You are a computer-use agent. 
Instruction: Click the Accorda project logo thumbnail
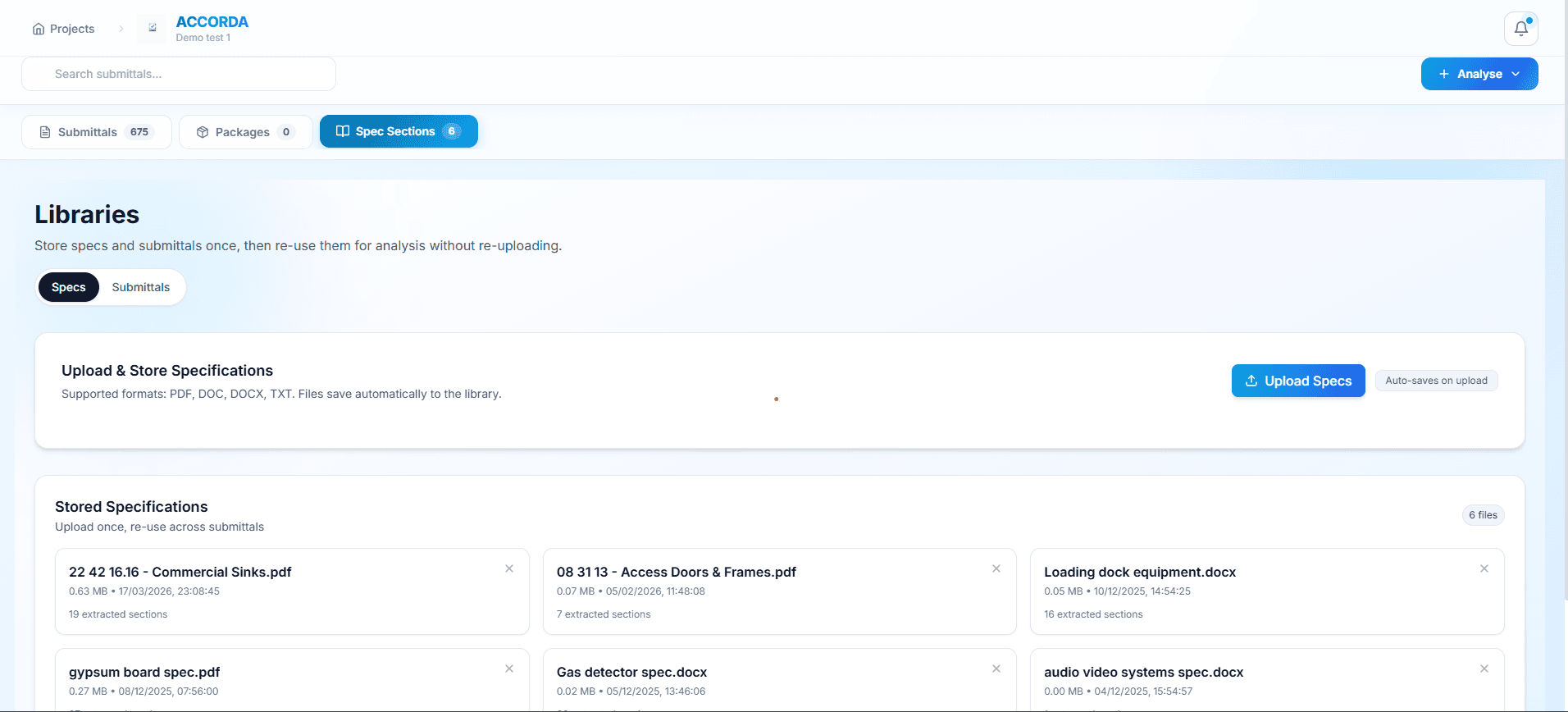(152, 29)
